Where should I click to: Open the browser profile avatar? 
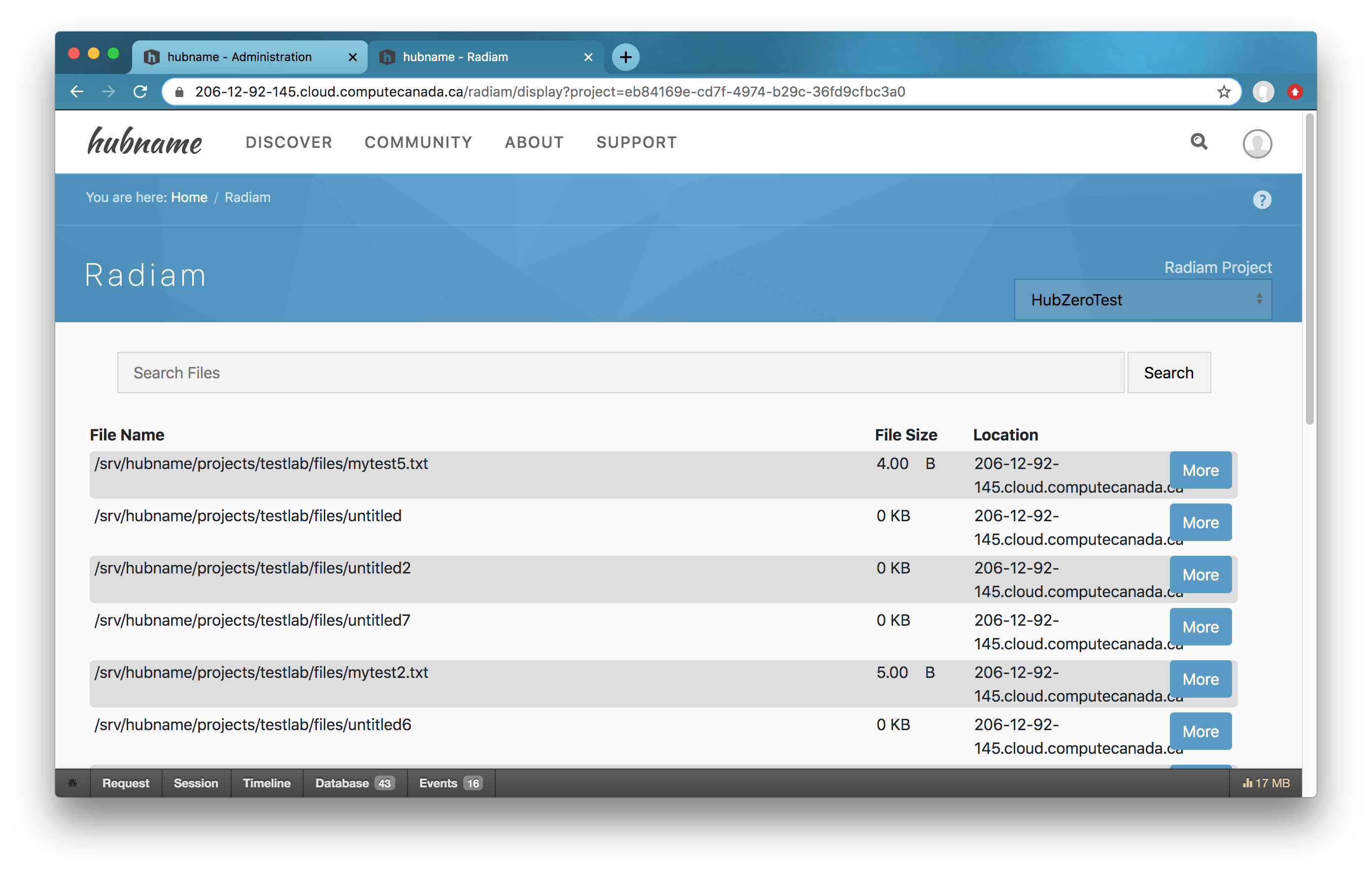(x=1263, y=92)
